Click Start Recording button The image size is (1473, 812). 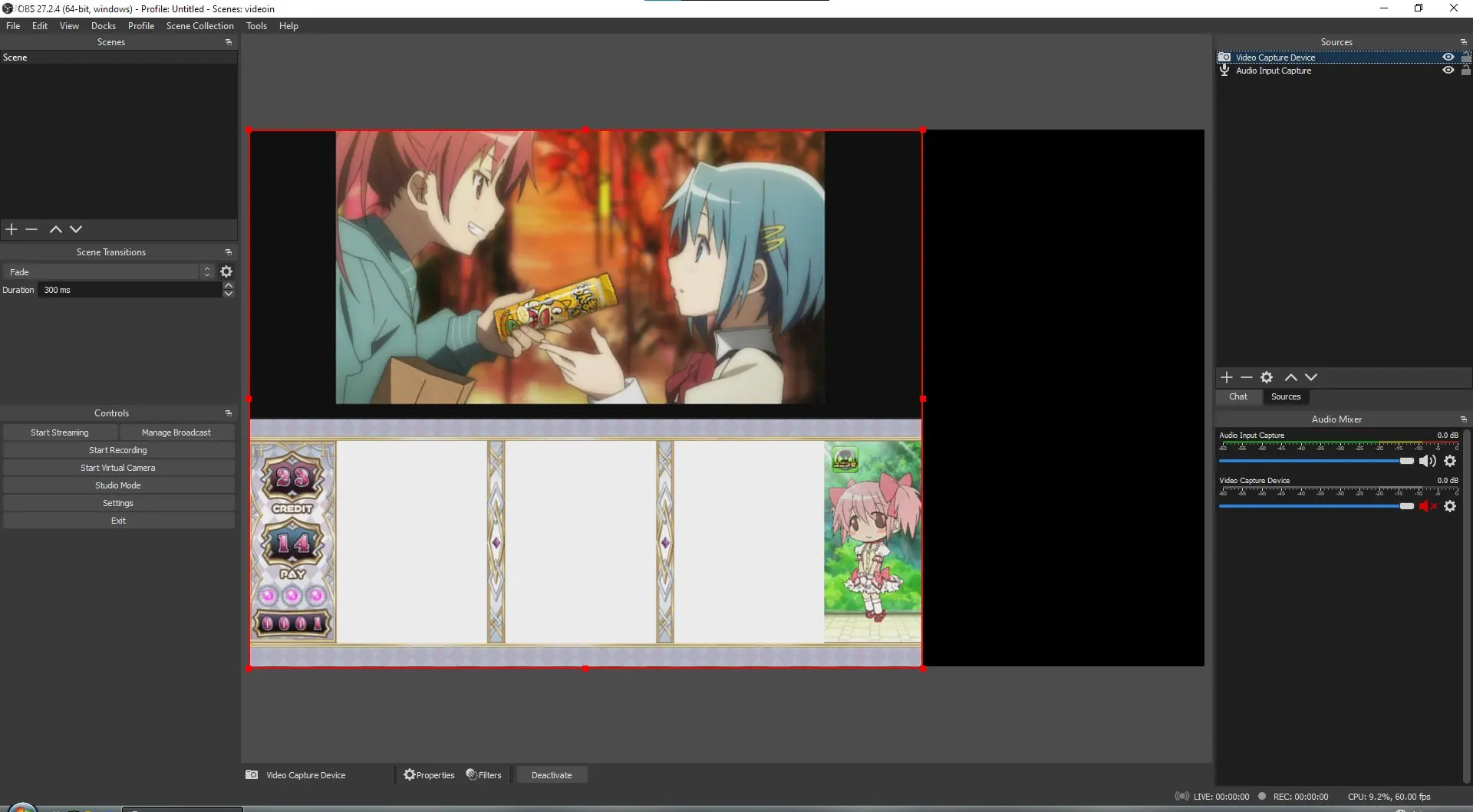tap(118, 450)
